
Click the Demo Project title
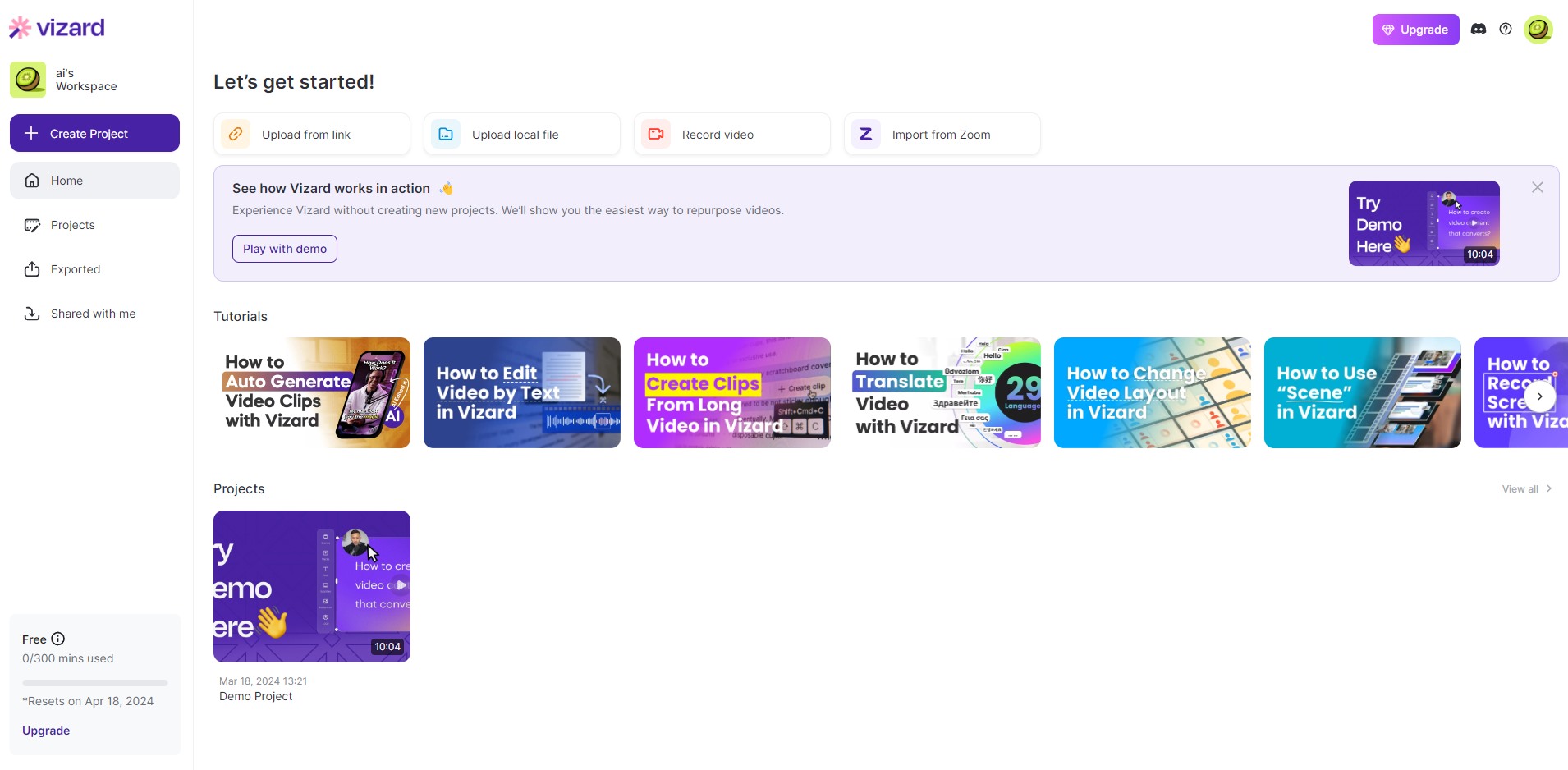(x=256, y=696)
